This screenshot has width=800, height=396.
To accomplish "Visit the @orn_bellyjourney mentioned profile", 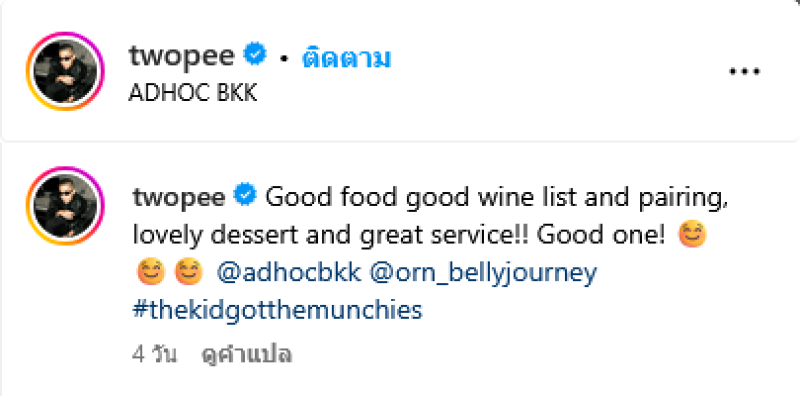I will (x=483, y=274).
